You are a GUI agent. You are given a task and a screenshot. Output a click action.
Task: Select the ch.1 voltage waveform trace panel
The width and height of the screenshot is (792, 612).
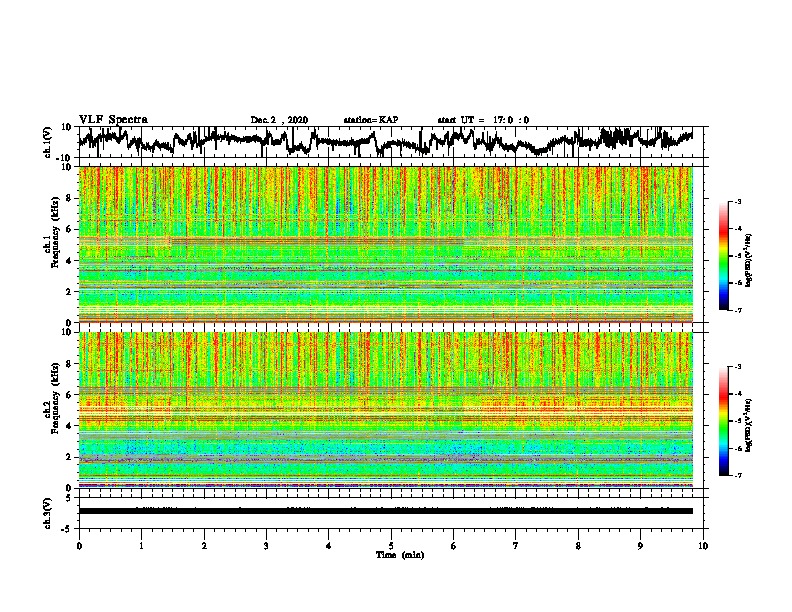coord(391,142)
